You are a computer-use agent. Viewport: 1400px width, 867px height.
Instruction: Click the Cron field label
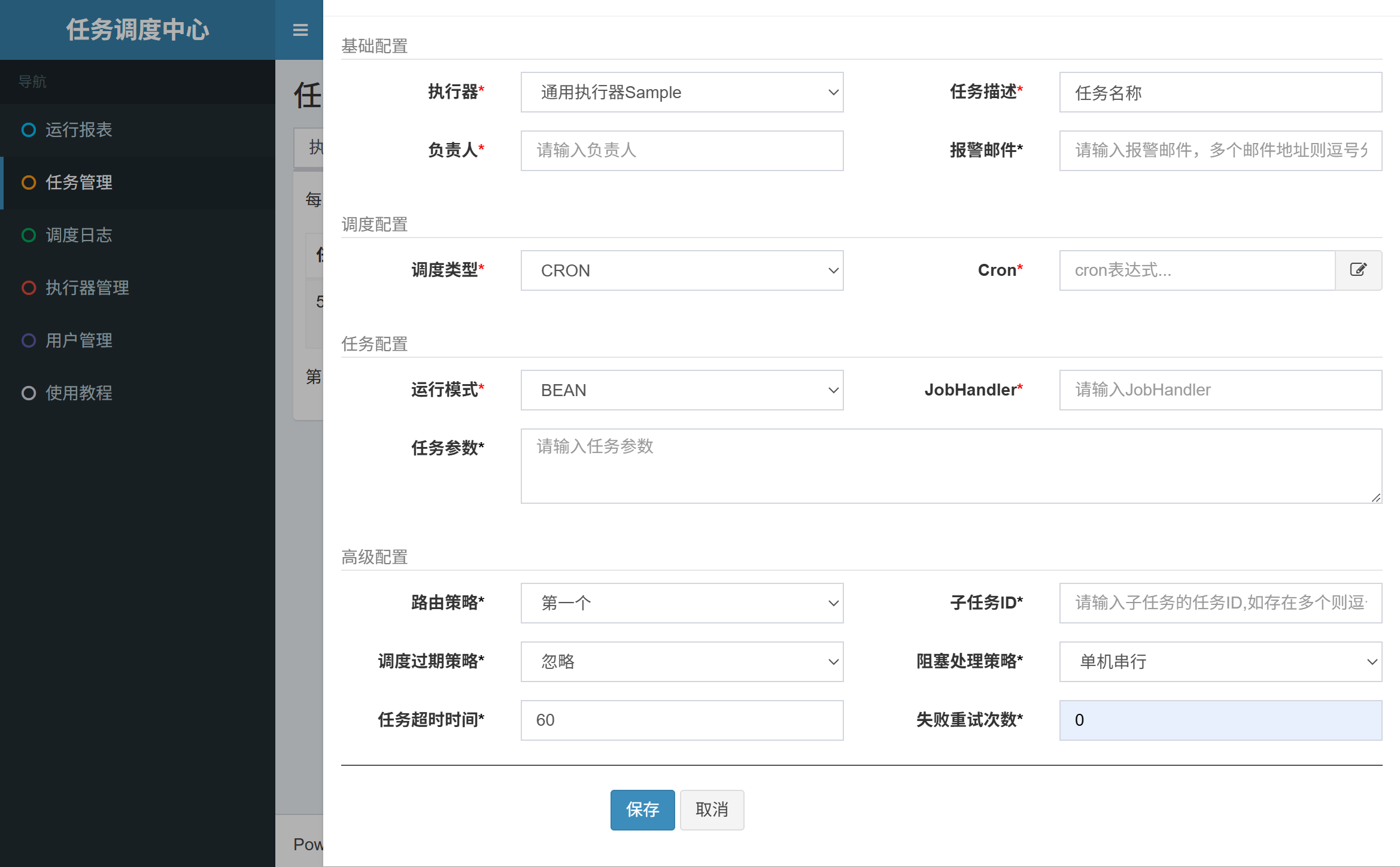coord(1000,270)
